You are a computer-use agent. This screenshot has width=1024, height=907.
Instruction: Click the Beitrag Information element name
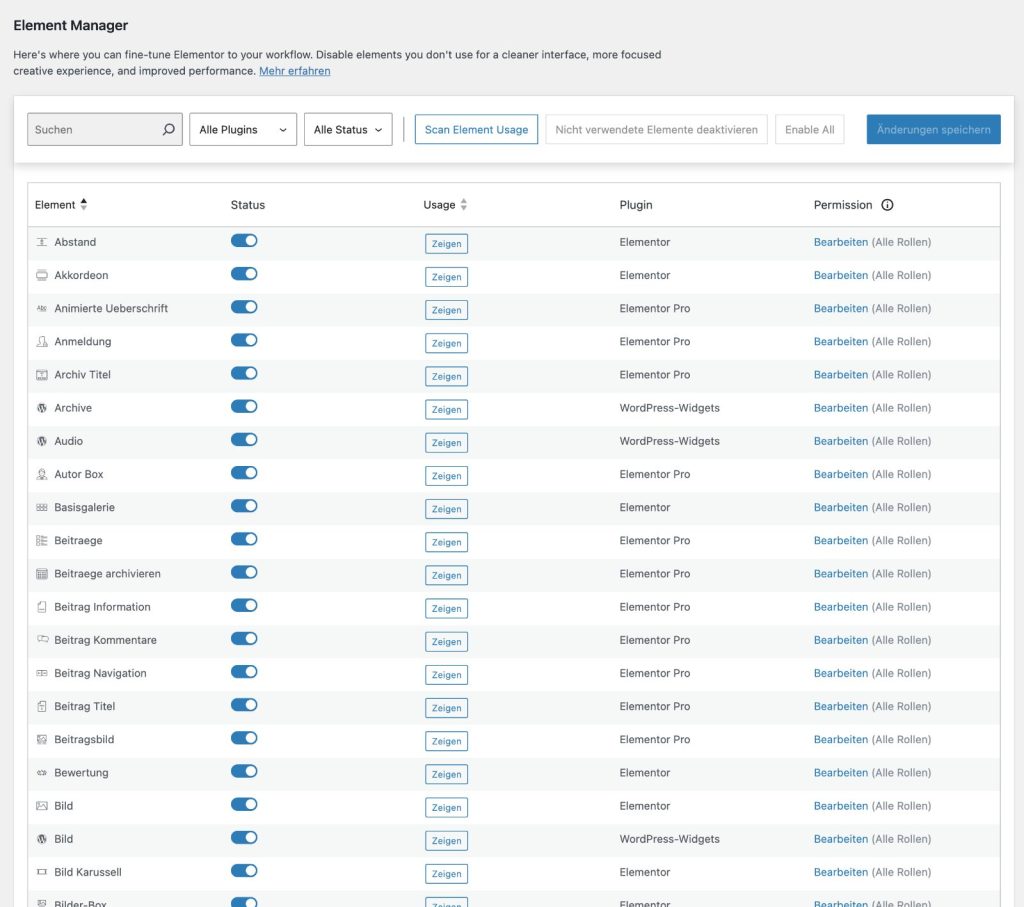point(102,607)
